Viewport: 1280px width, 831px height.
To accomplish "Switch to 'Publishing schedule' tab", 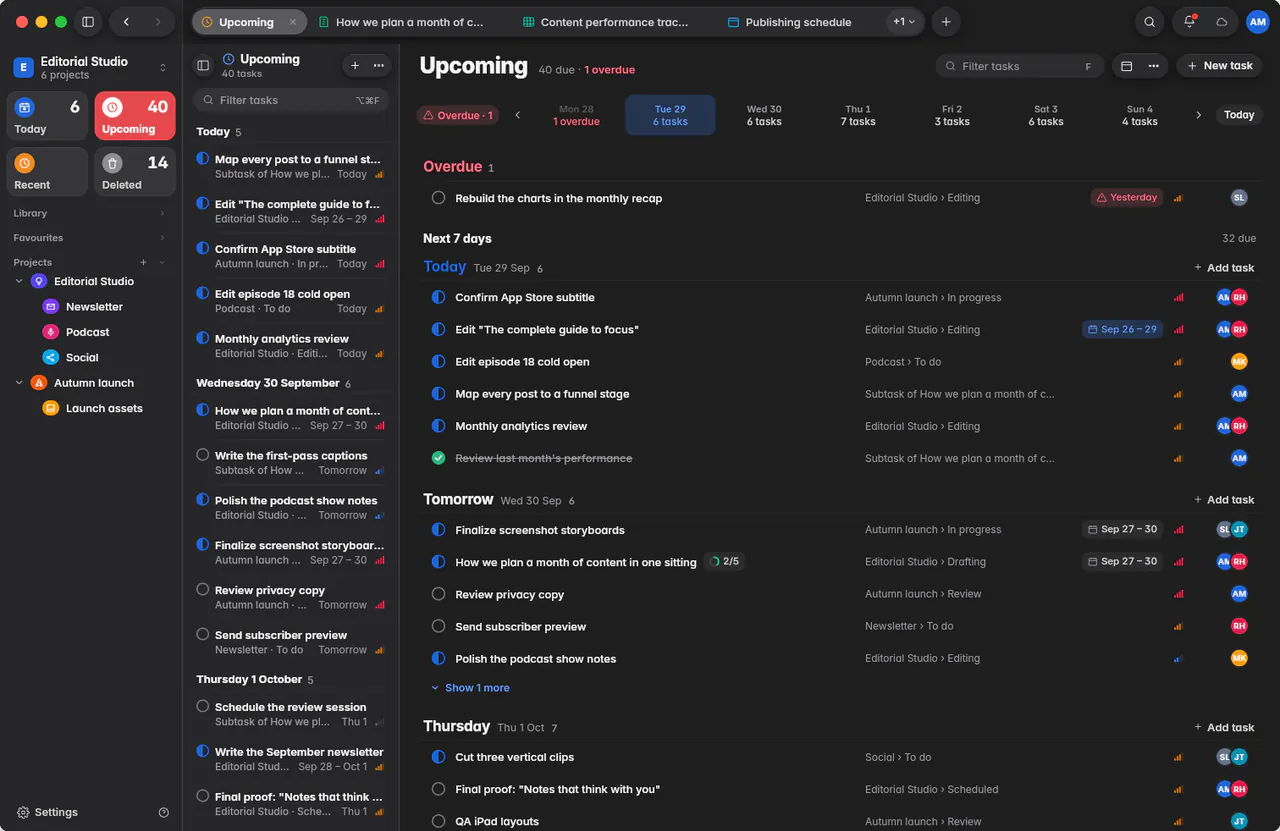I will 790,22.
